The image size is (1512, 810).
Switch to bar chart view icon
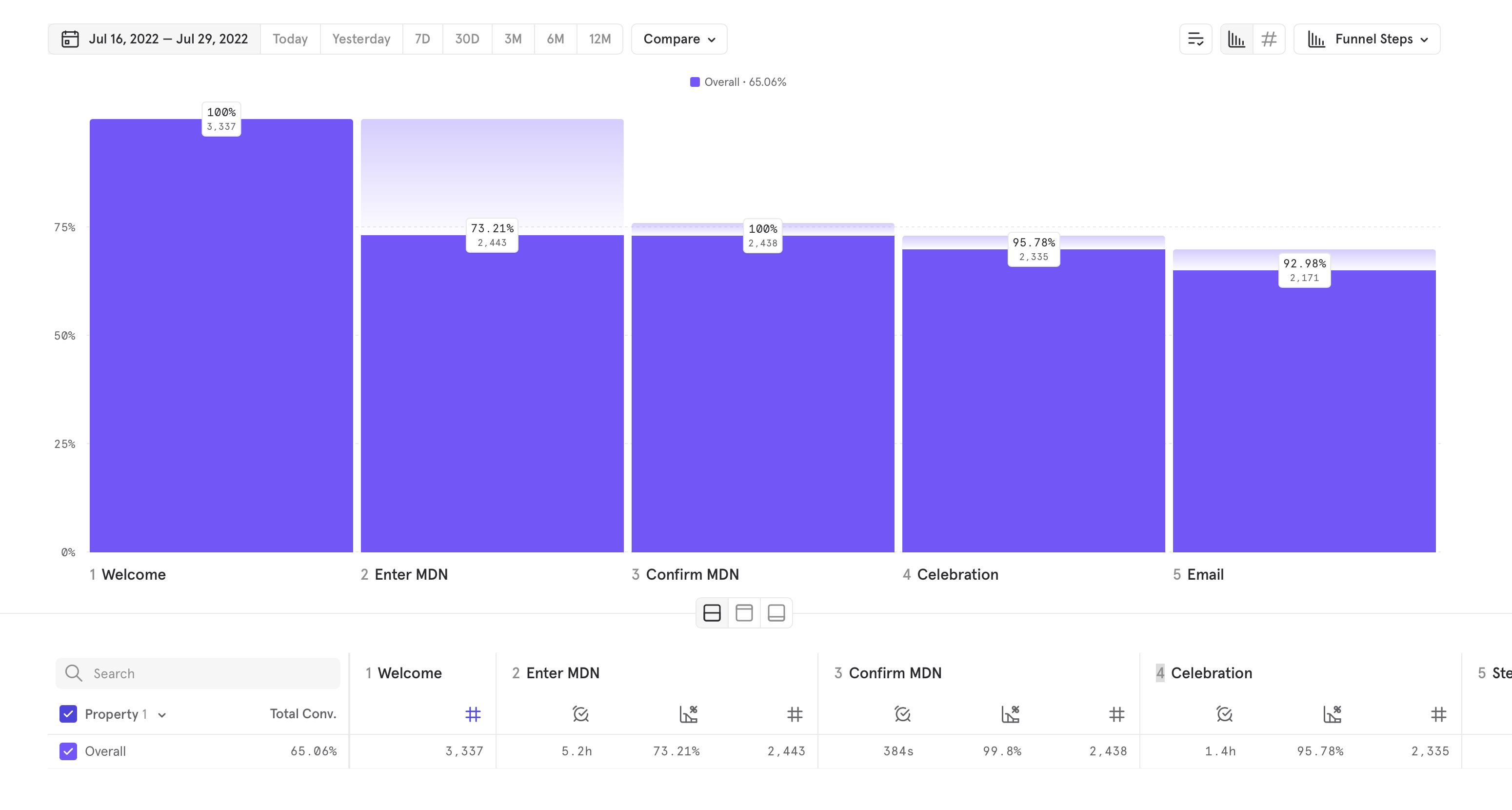click(x=1236, y=39)
